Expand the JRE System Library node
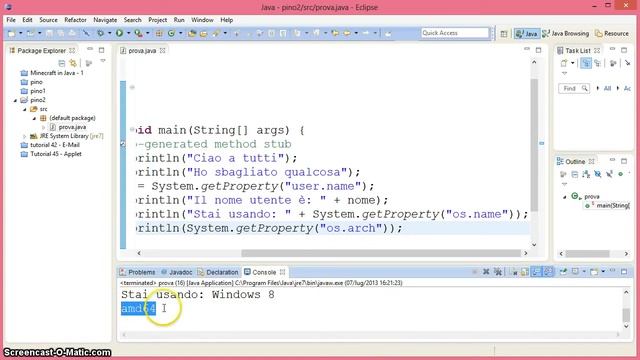This screenshot has height=360, width=640. pos(24,136)
